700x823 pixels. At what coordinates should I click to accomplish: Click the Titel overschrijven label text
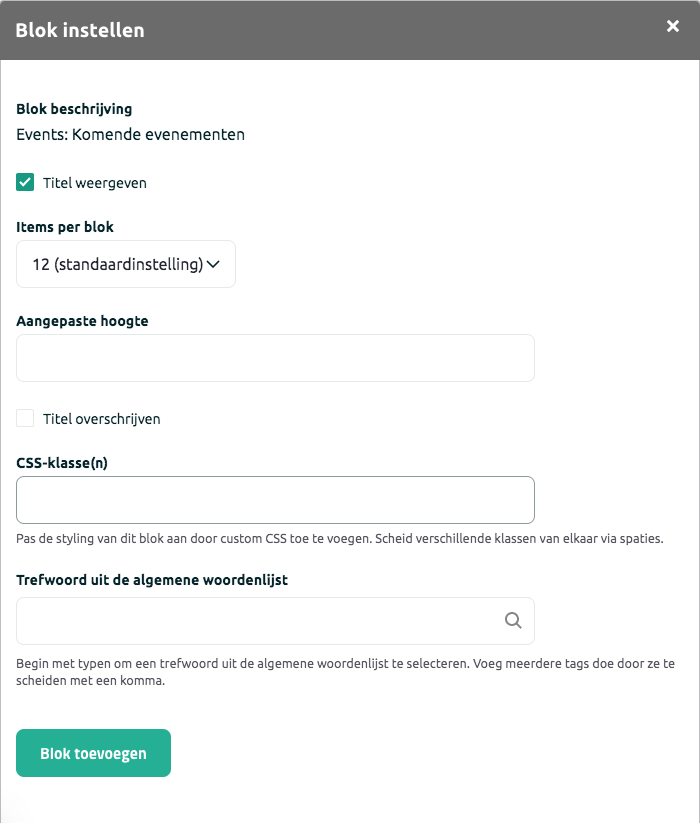tap(102, 419)
